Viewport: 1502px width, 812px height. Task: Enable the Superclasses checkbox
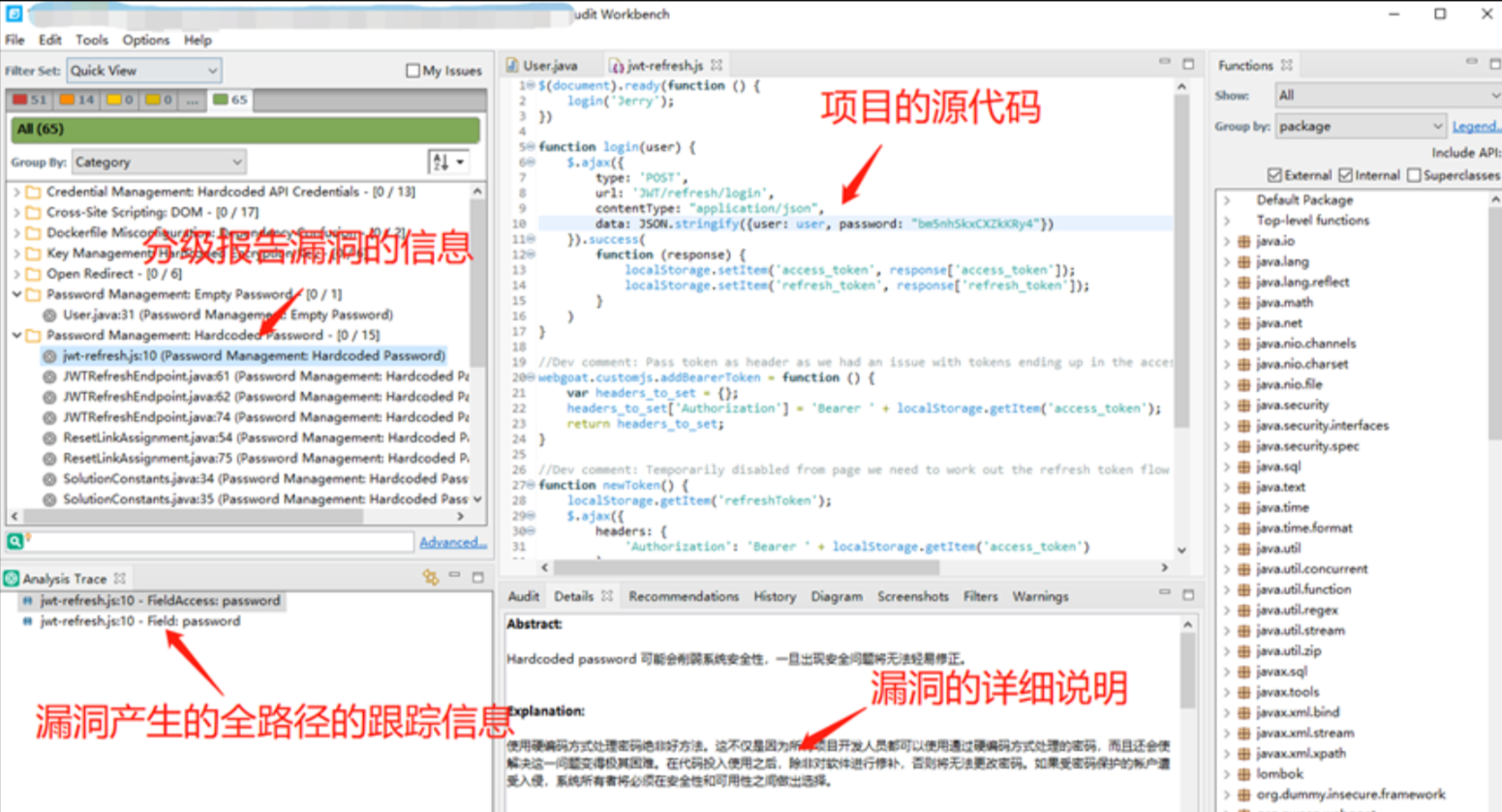click(x=1414, y=175)
